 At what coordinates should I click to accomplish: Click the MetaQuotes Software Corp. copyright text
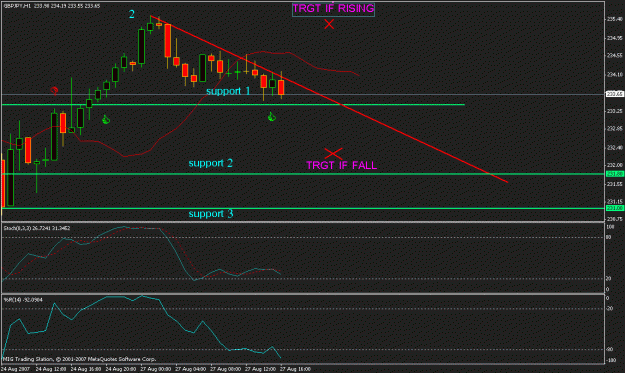pyautogui.click(x=80, y=359)
